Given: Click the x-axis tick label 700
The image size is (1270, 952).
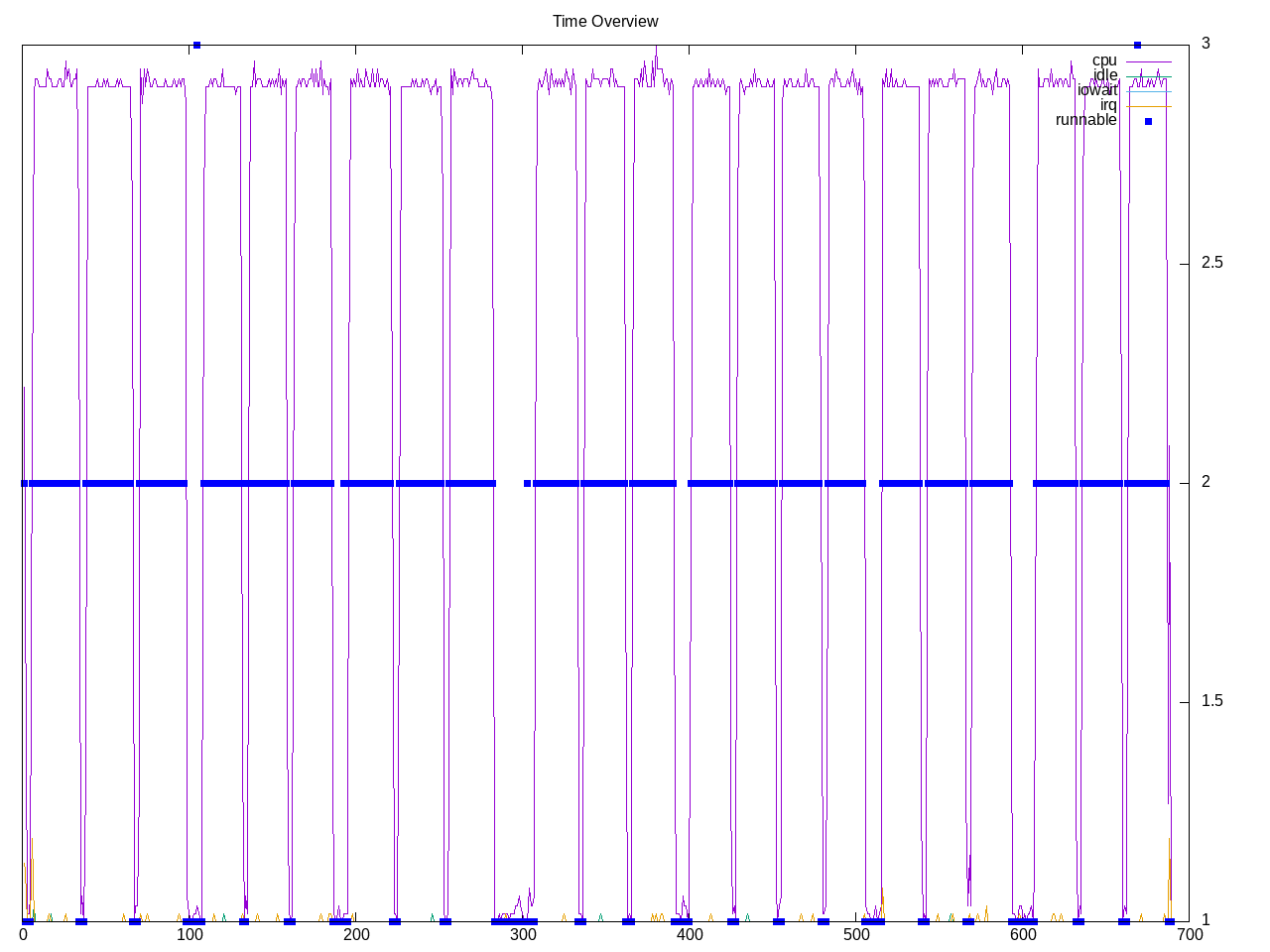Looking at the screenshot, I should tap(1189, 934).
